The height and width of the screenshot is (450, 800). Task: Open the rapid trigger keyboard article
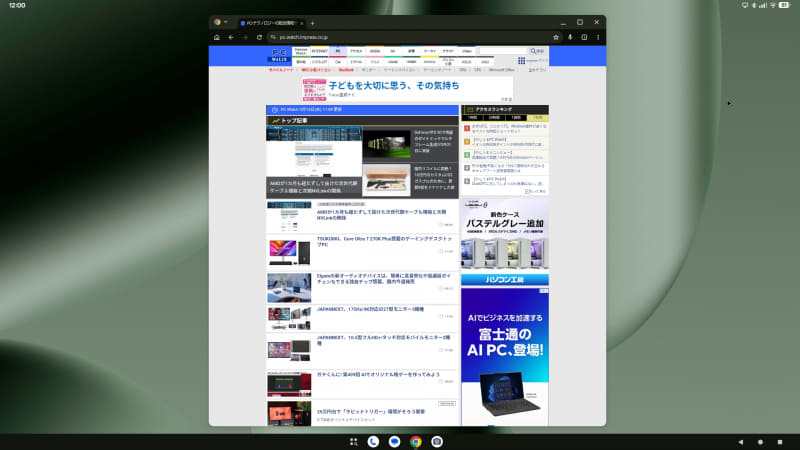[x=370, y=412]
